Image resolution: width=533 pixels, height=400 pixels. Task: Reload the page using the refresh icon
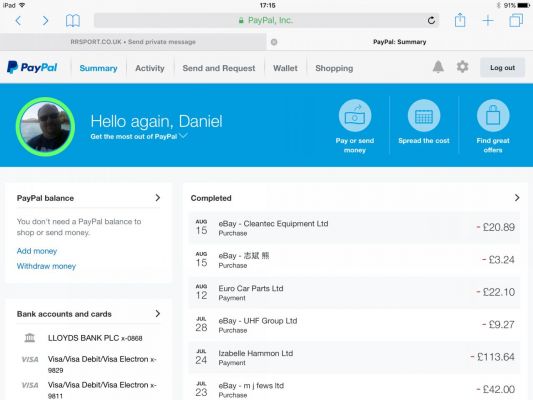click(431, 21)
